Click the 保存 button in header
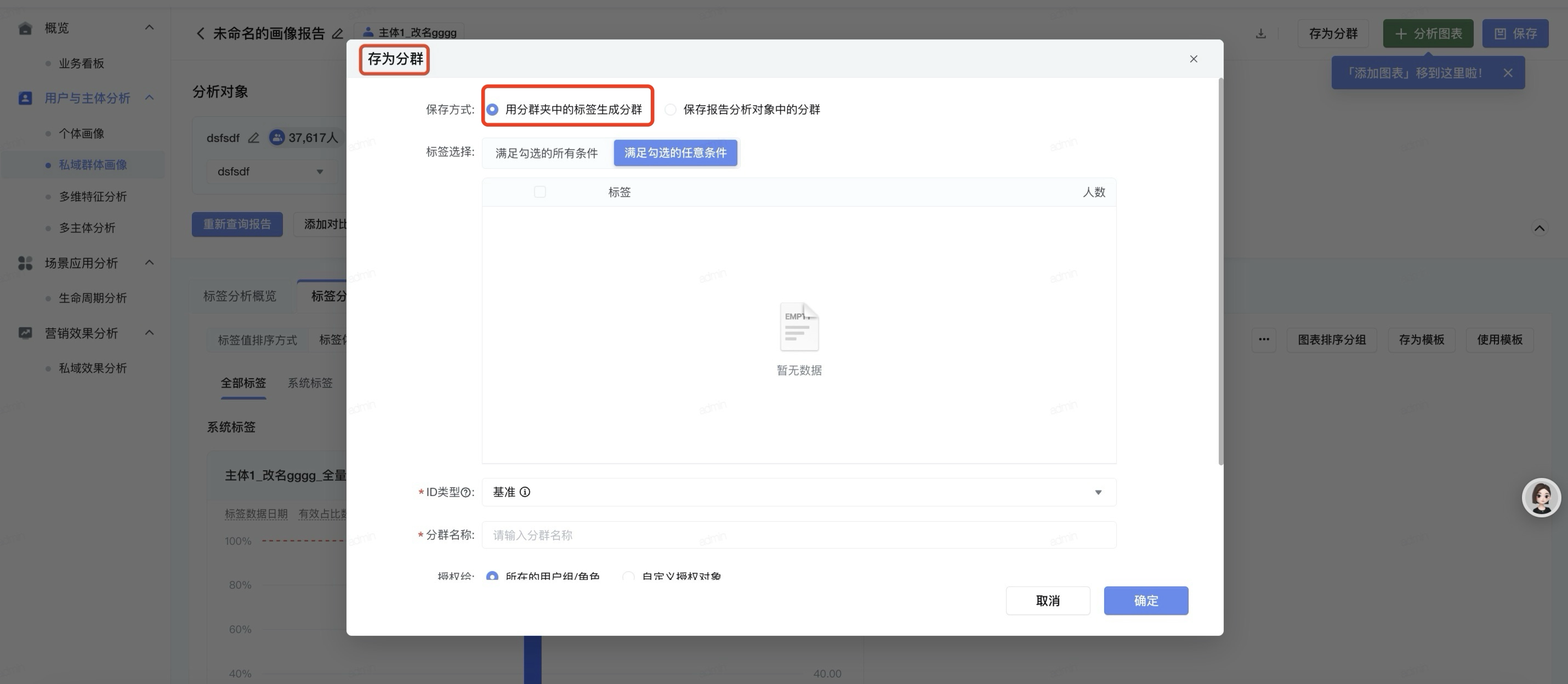This screenshot has width=1568, height=684. click(1515, 33)
